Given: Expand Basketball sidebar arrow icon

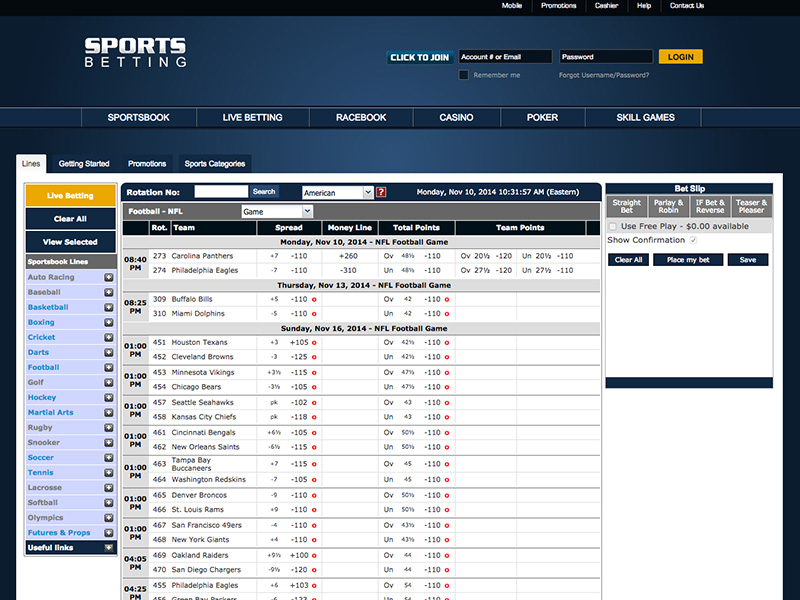Looking at the screenshot, I should click(109, 307).
